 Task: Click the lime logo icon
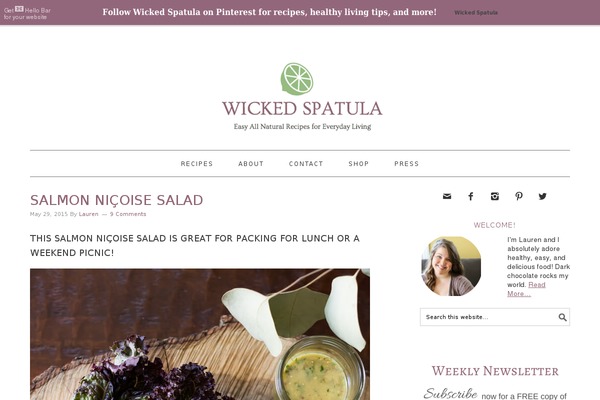click(x=297, y=79)
